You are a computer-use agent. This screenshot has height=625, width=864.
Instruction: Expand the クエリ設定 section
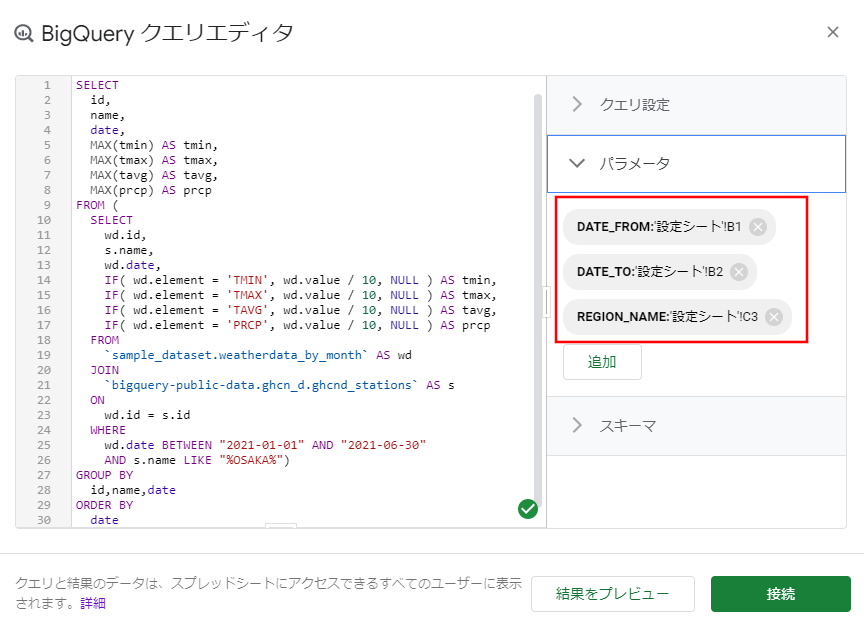[x=696, y=105]
